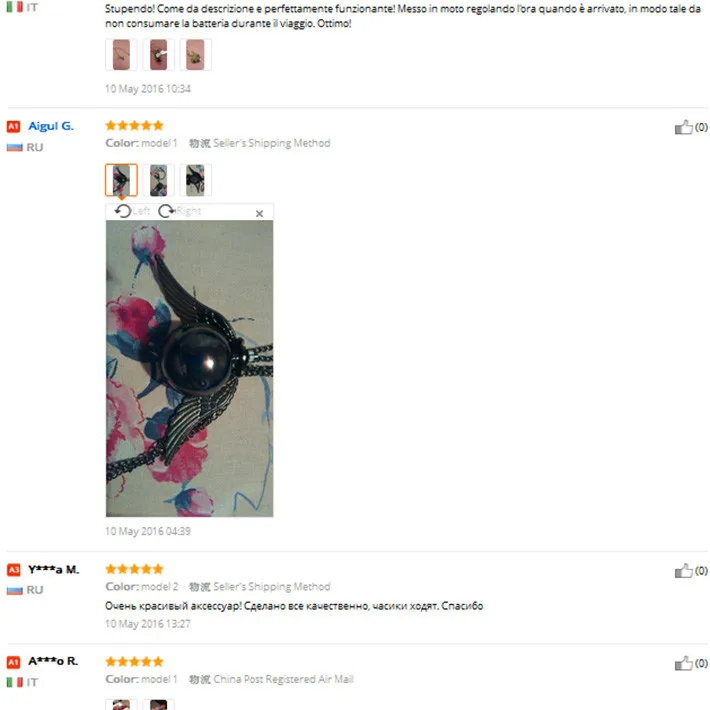Image resolution: width=710 pixels, height=710 pixels.
Task: Open second thumbnail in Italian review at top
Action: point(158,55)
